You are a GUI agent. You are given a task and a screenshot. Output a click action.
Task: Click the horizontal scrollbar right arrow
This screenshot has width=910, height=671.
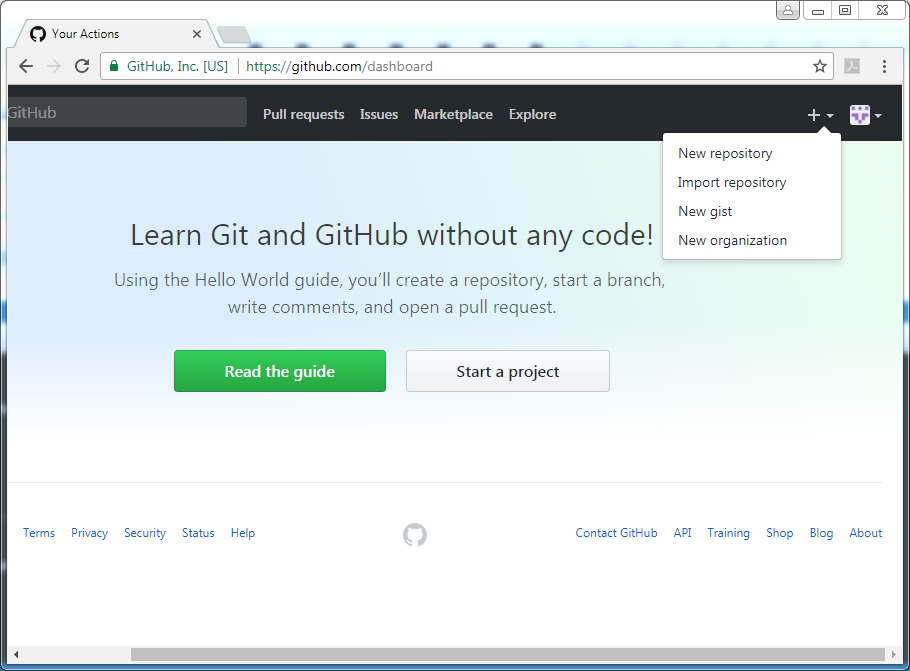(x=894, y=654)
